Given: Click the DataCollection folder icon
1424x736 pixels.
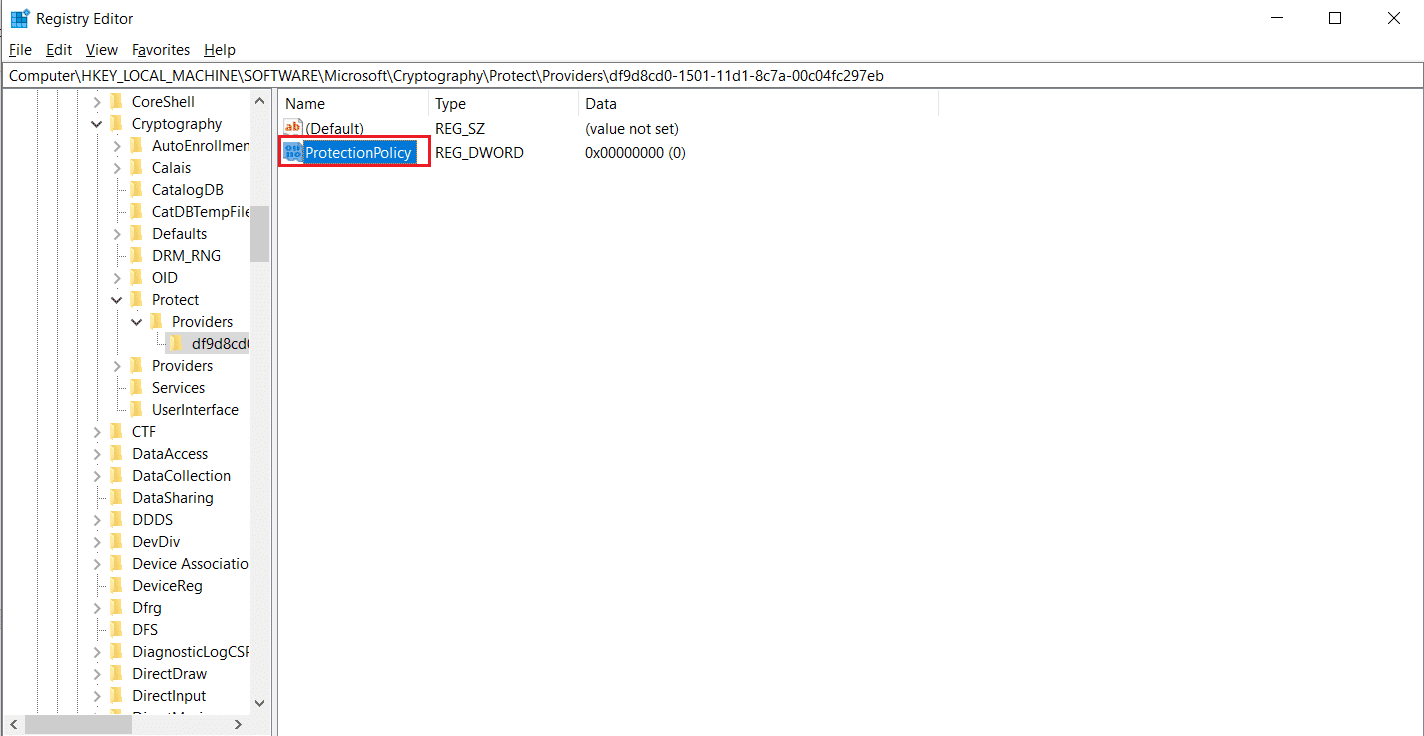Looking at the screenshot, I should 116,476.
